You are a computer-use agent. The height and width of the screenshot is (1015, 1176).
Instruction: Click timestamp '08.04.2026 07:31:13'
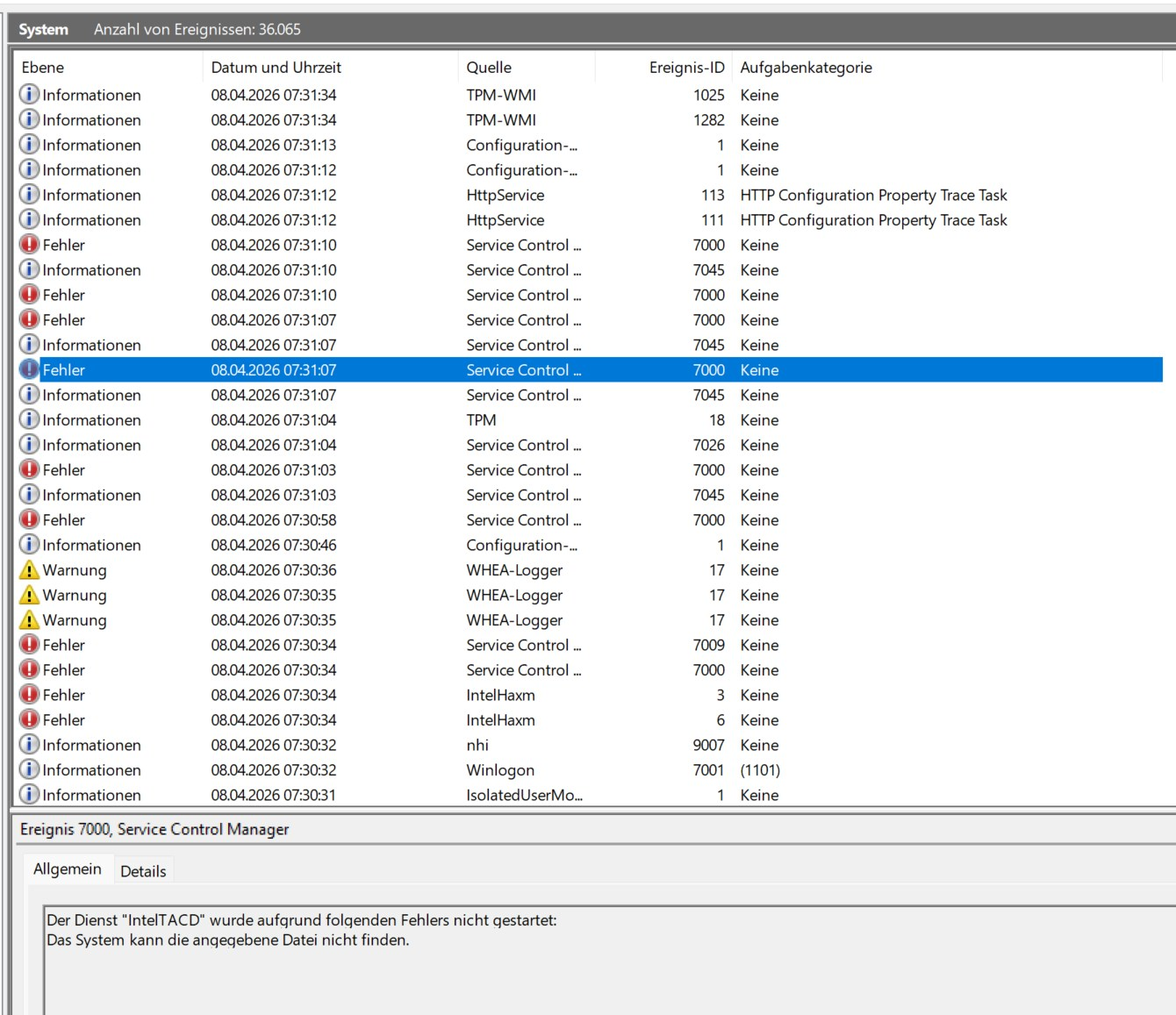click(274, 145)
